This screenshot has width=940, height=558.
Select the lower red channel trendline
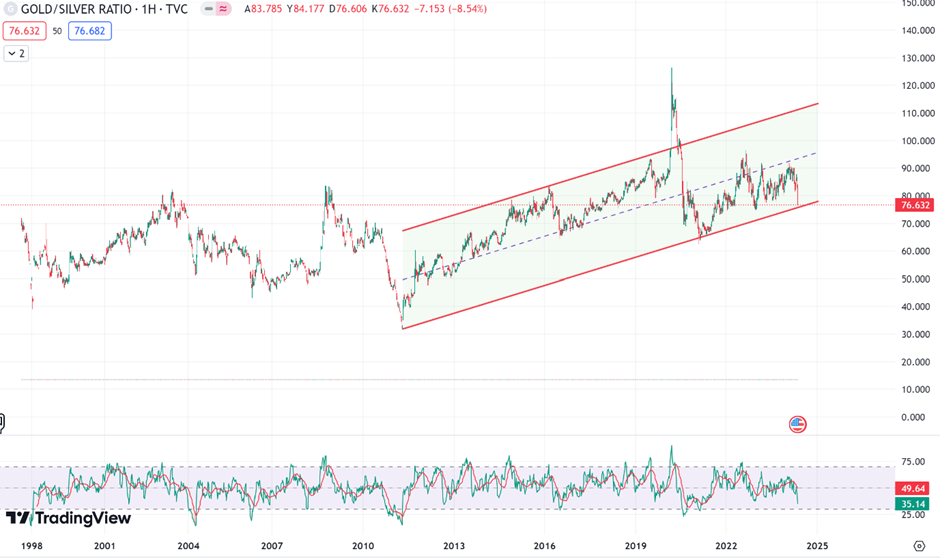(x=600, y=266)
